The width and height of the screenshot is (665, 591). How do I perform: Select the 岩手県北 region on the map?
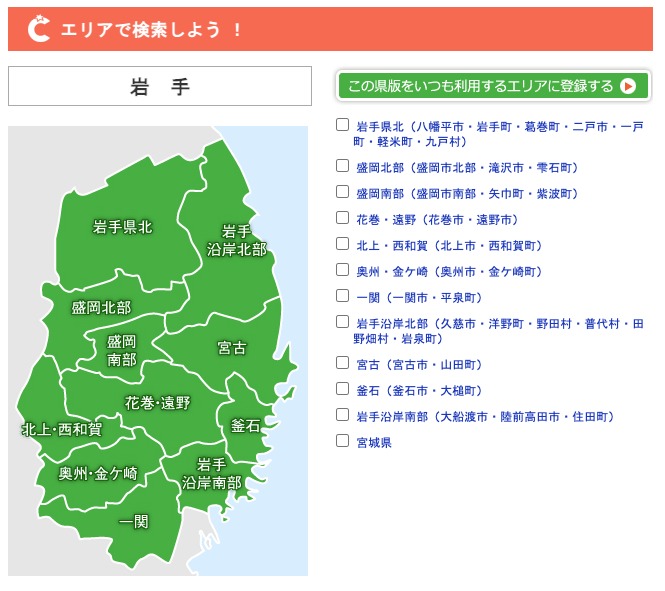click(122, 227)
